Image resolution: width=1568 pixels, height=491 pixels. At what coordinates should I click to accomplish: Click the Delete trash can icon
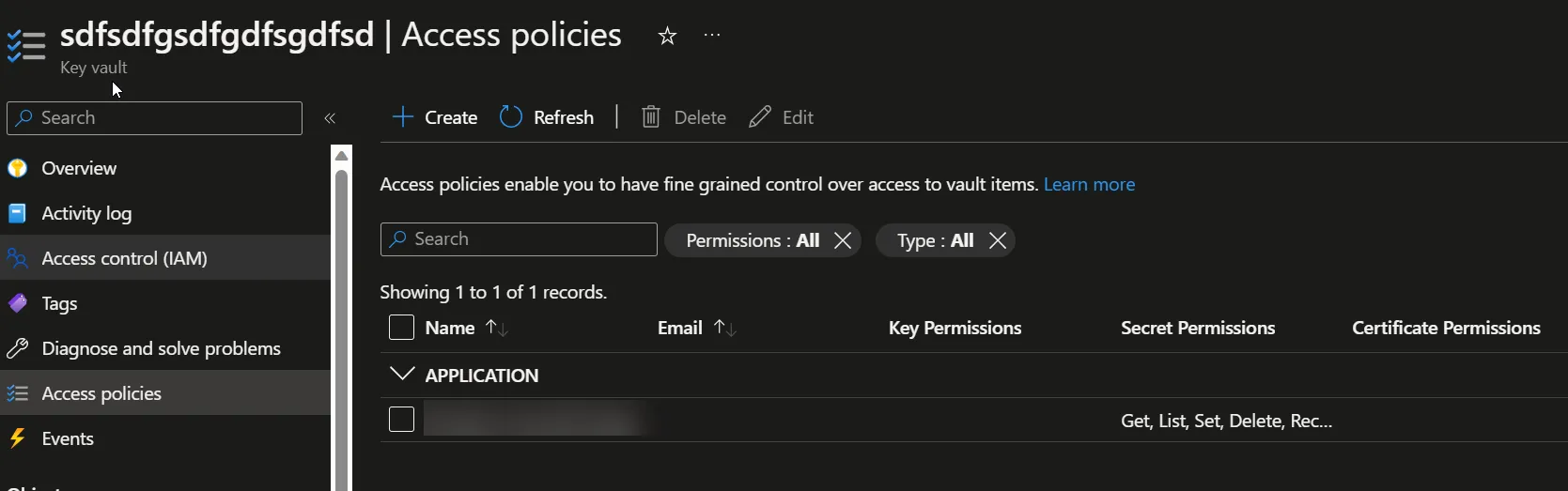click(650, 117)
